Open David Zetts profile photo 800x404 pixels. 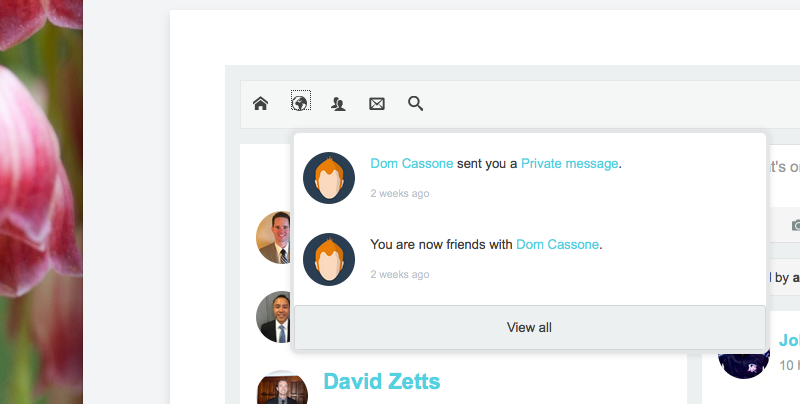tap(282, 388)
